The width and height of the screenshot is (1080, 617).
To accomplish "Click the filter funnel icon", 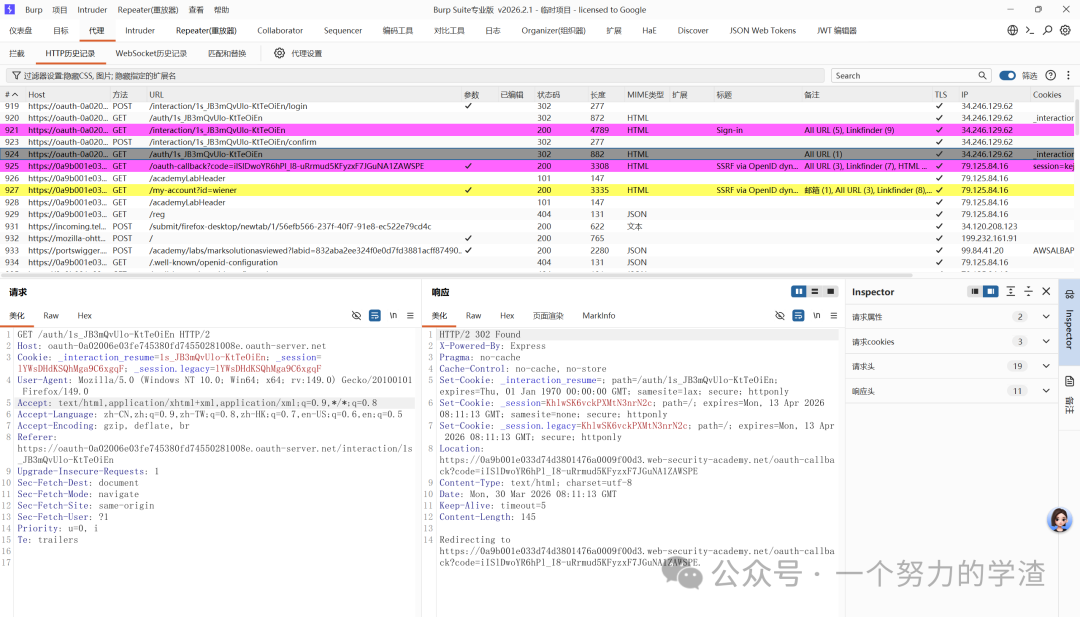I will (x=16, y=76).
